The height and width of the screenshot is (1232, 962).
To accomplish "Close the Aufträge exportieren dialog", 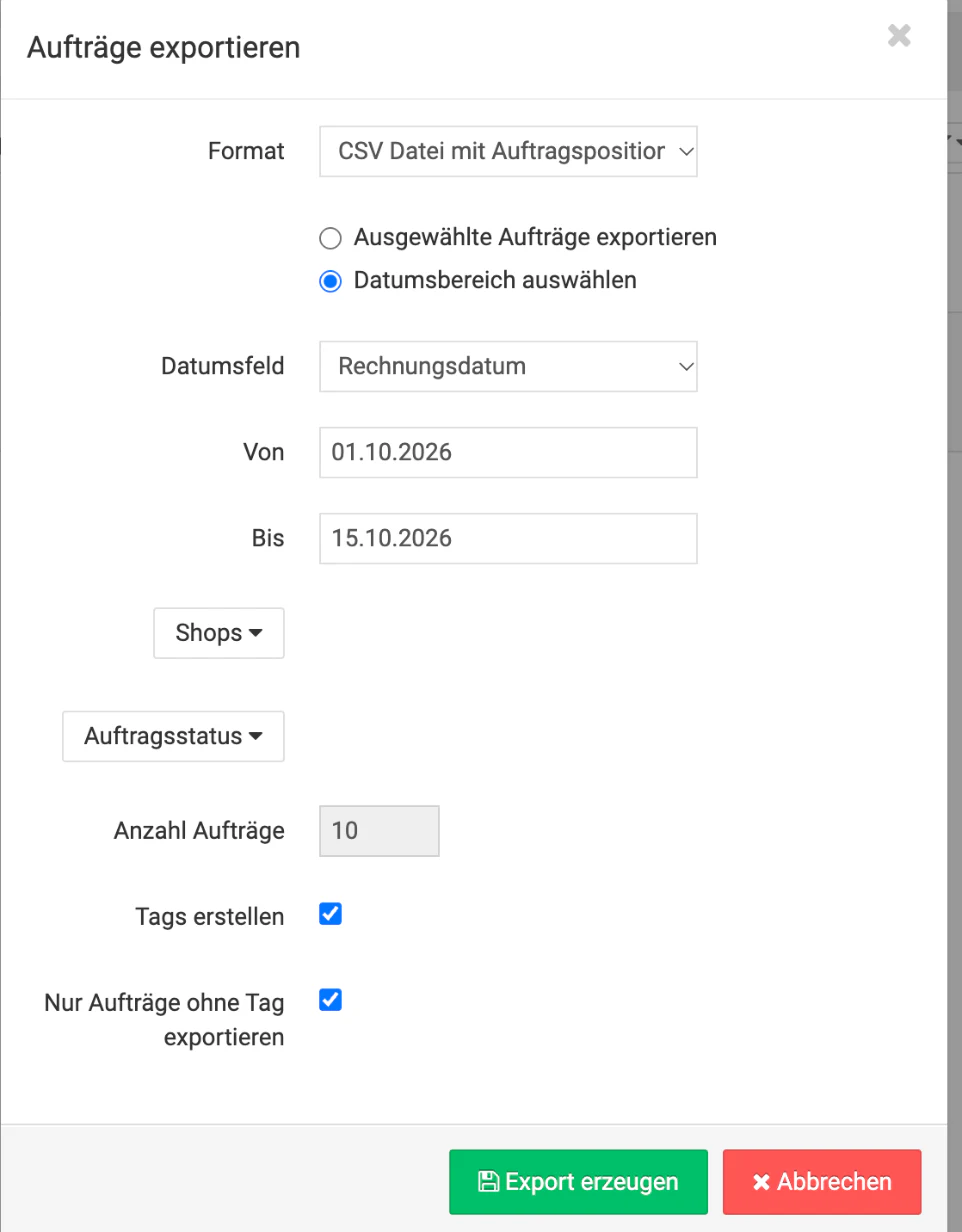I will click(x=899, y=36).
